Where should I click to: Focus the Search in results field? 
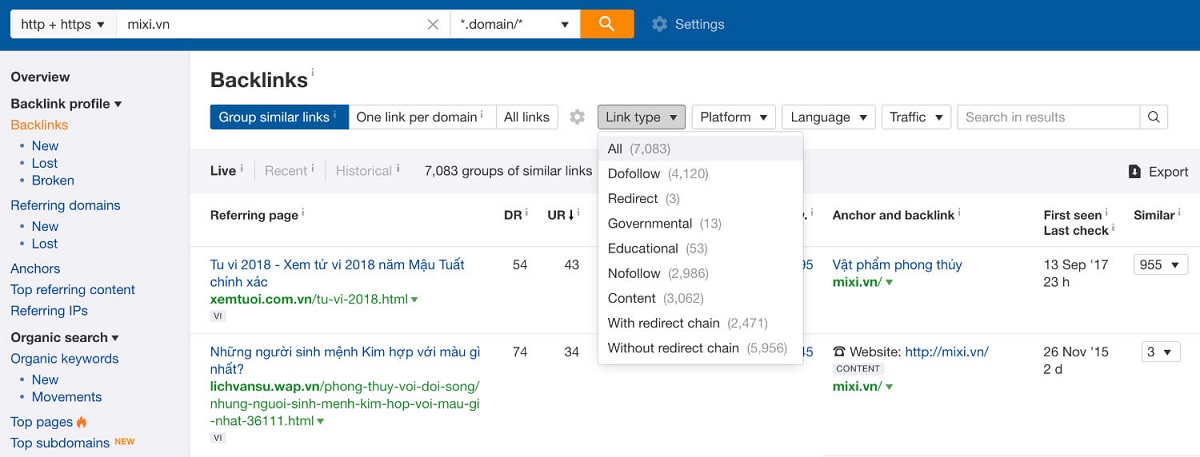tap(1049, 117)
